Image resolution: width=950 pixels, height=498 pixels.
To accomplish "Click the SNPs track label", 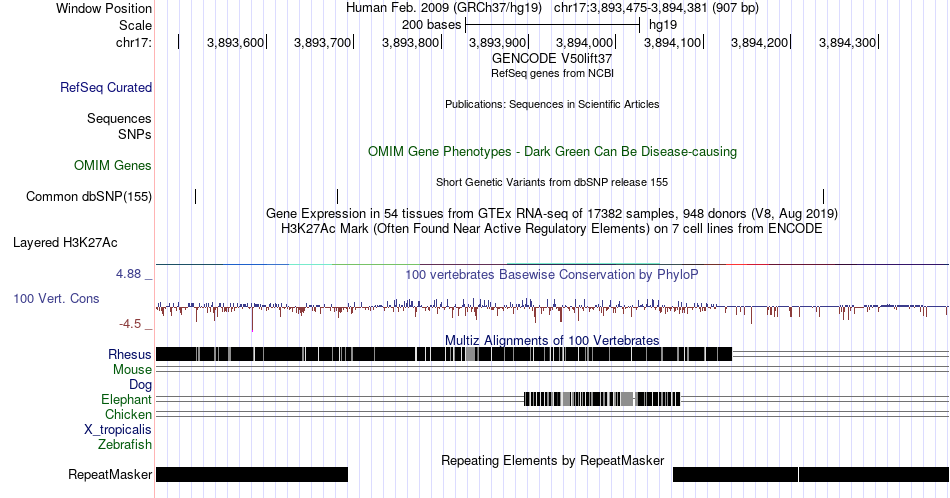I will pos(135,134).
